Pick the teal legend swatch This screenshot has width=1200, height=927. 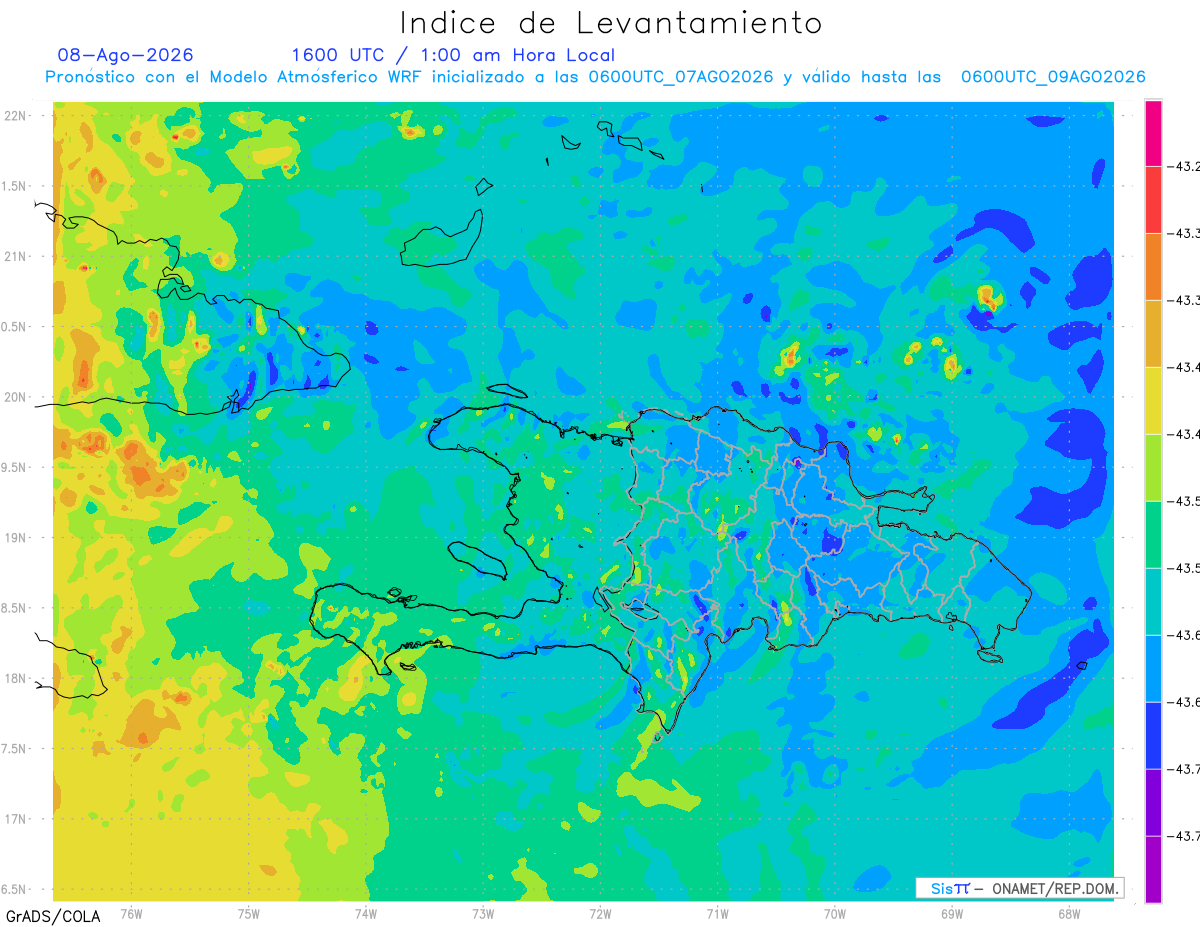pos(1153,601)
